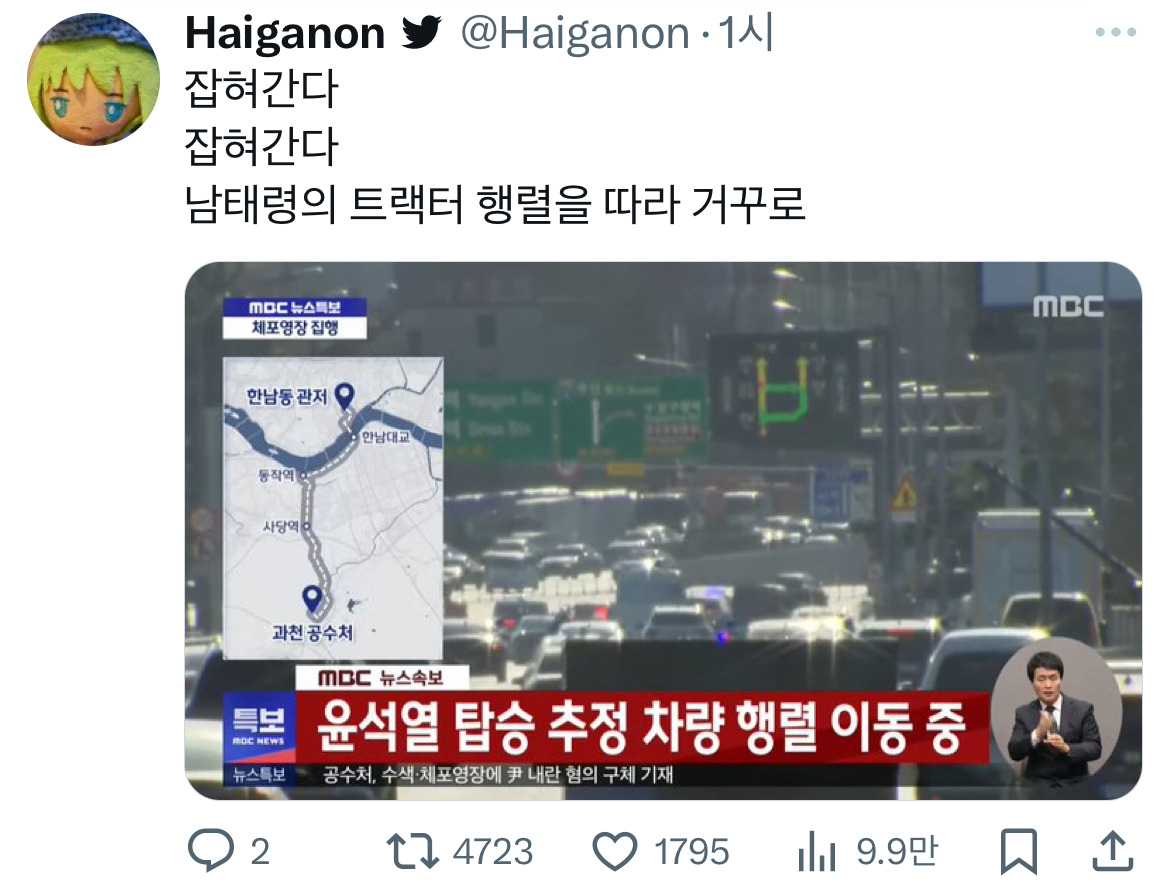Image resolution: width=1170 pixels, height=893 pixels.
Task: Open the reply speech bubble icon
Action: click(x=210, y=850)
